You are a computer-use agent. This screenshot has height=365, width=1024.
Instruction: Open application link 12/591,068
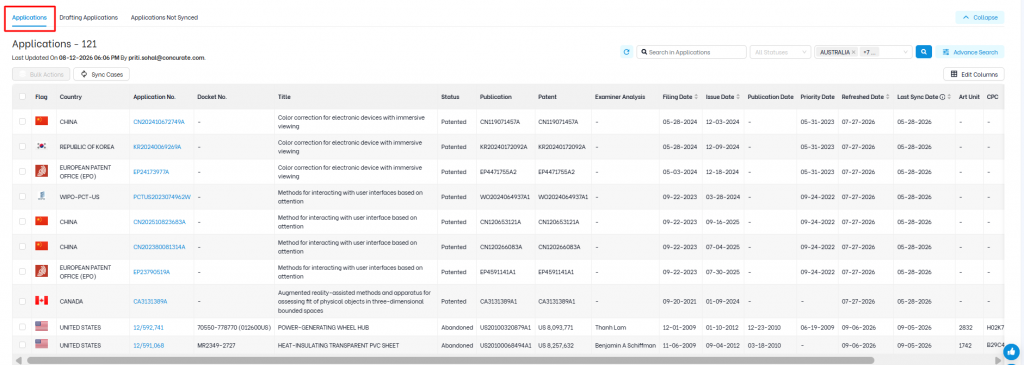pos(148,345)
